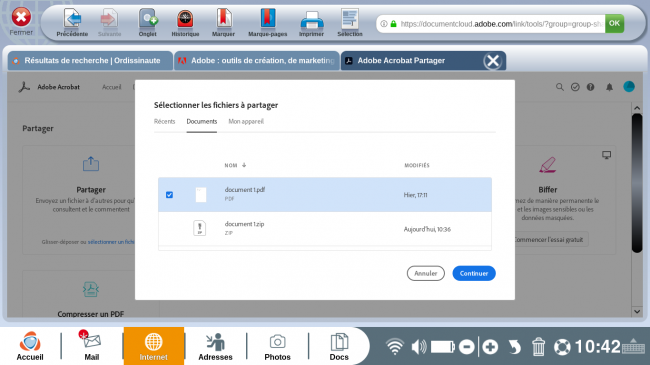This screenshot has height=365, width=650.
Task: Uncheck the document1.pdf checkbox
Action: pos(169,195)
